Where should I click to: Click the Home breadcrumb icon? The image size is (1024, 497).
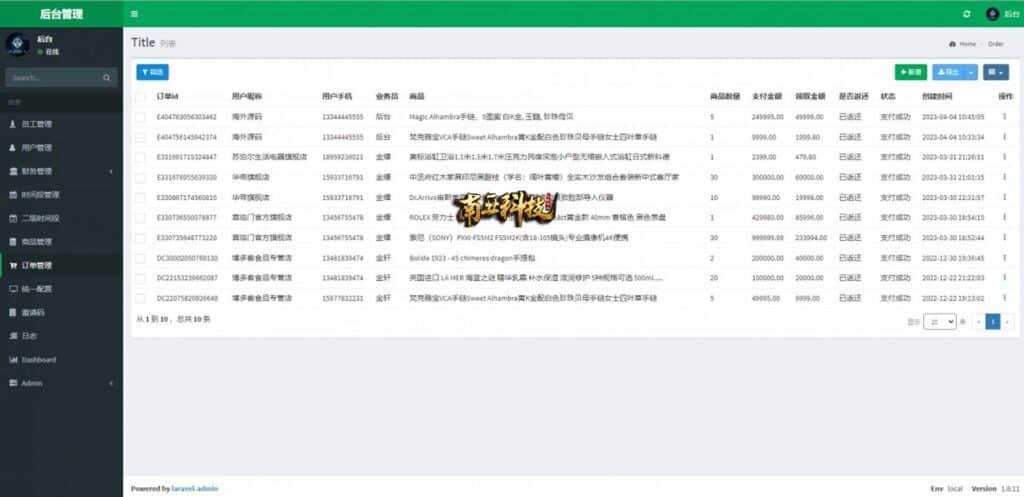(x=951, y=44)
